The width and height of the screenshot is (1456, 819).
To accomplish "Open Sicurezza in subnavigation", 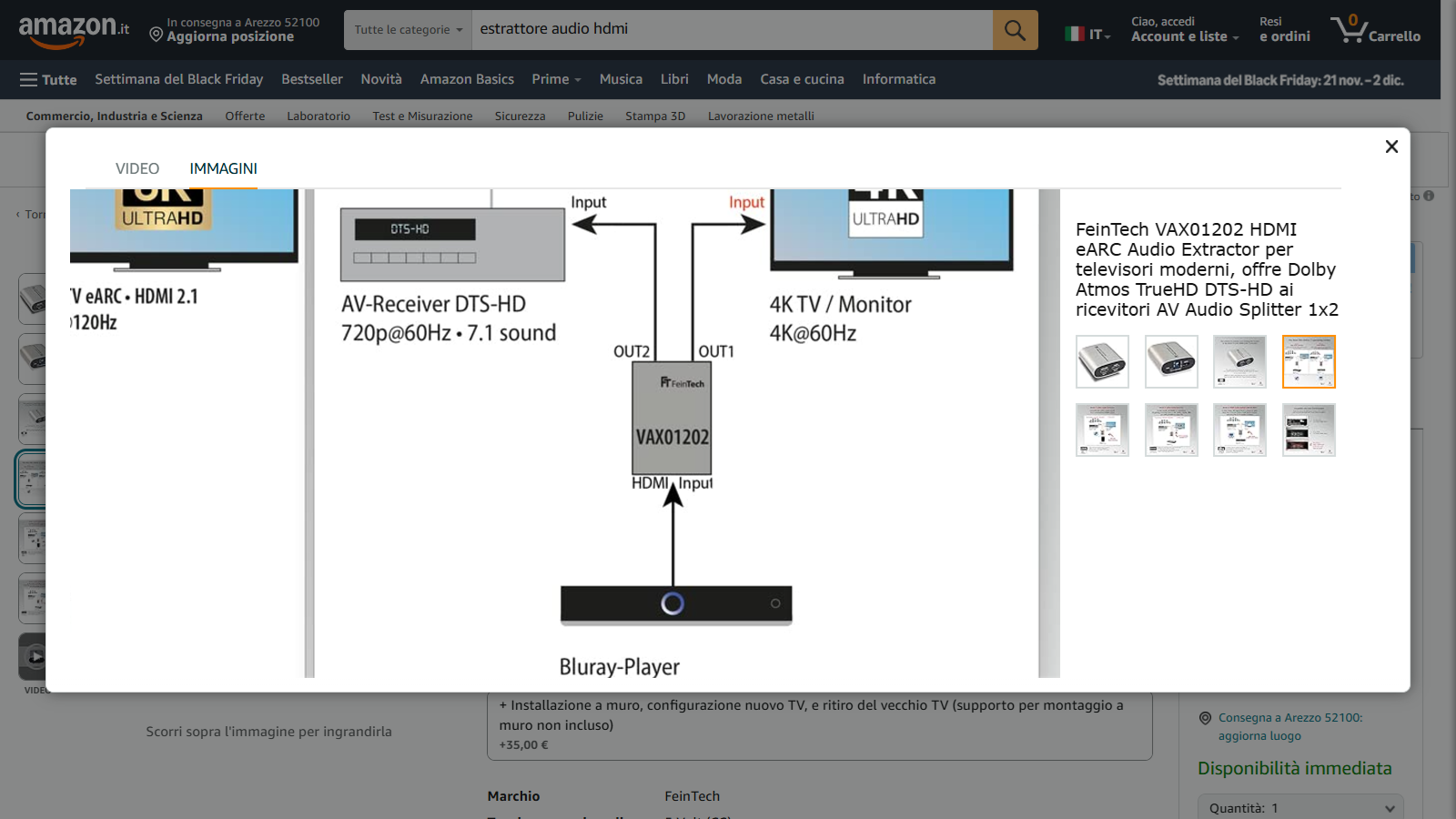I will (x=520, y=116).
